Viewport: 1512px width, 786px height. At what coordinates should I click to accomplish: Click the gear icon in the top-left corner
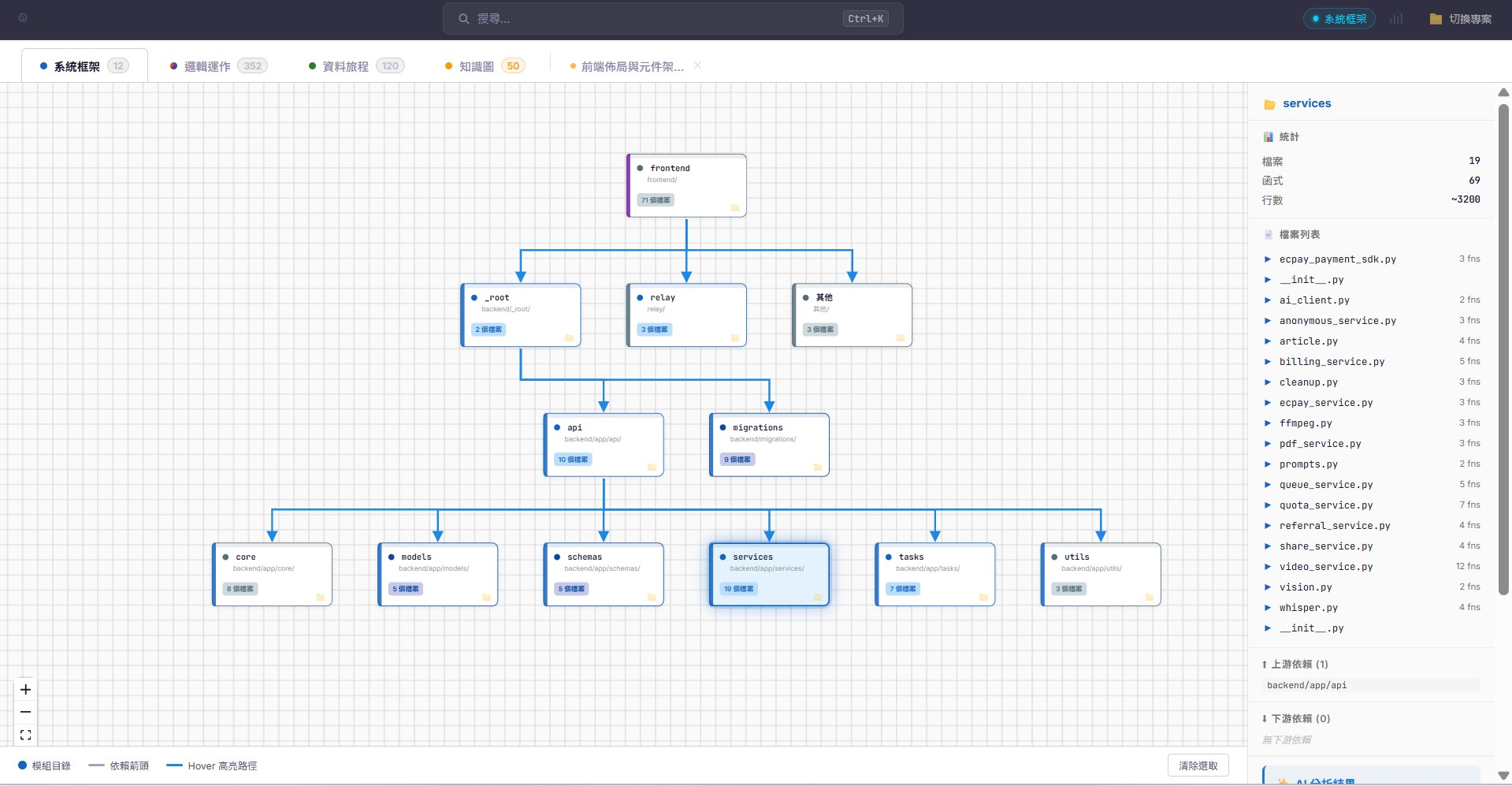(x=23, y=17)
